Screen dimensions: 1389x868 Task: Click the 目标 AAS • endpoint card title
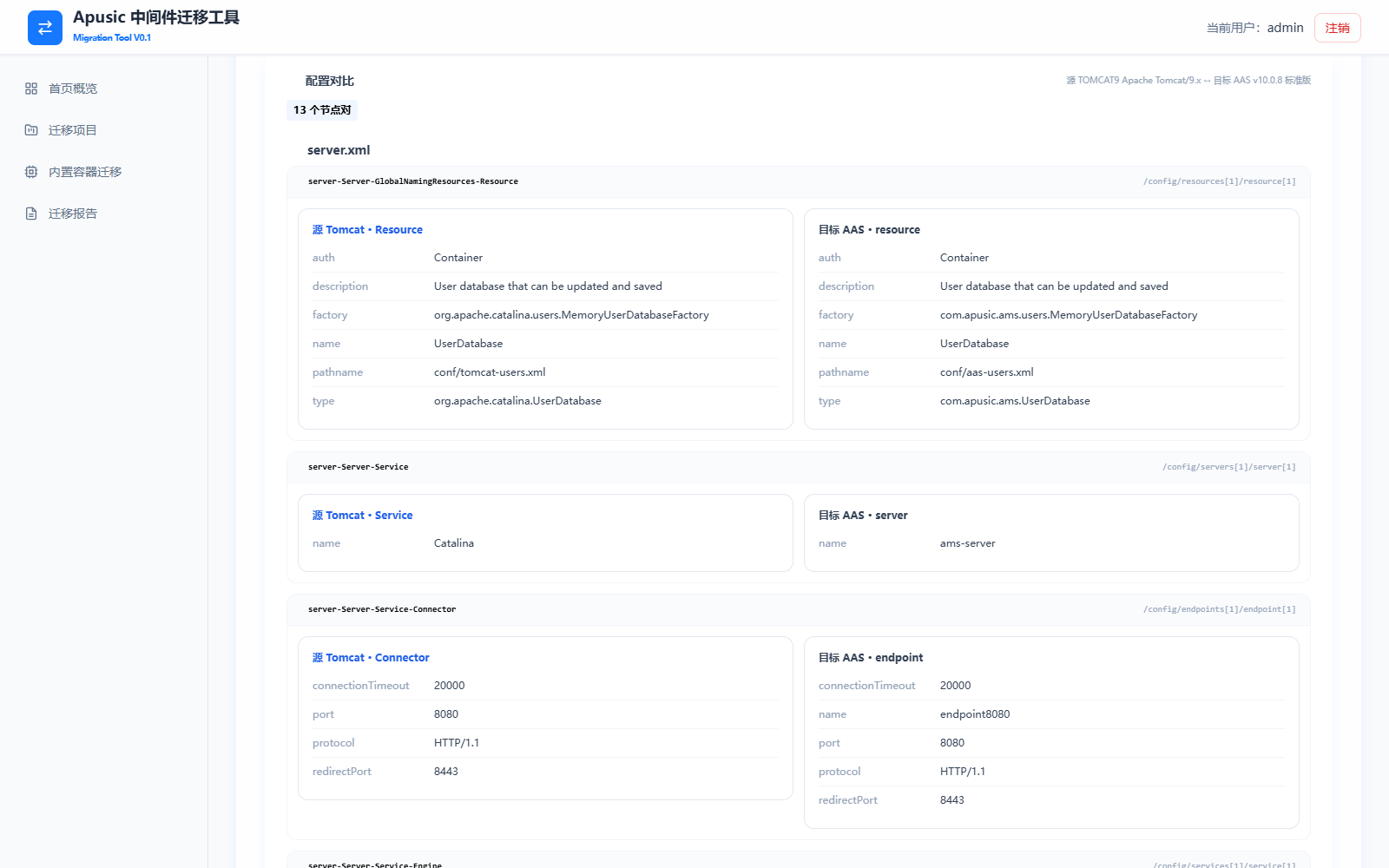[871, 658]
